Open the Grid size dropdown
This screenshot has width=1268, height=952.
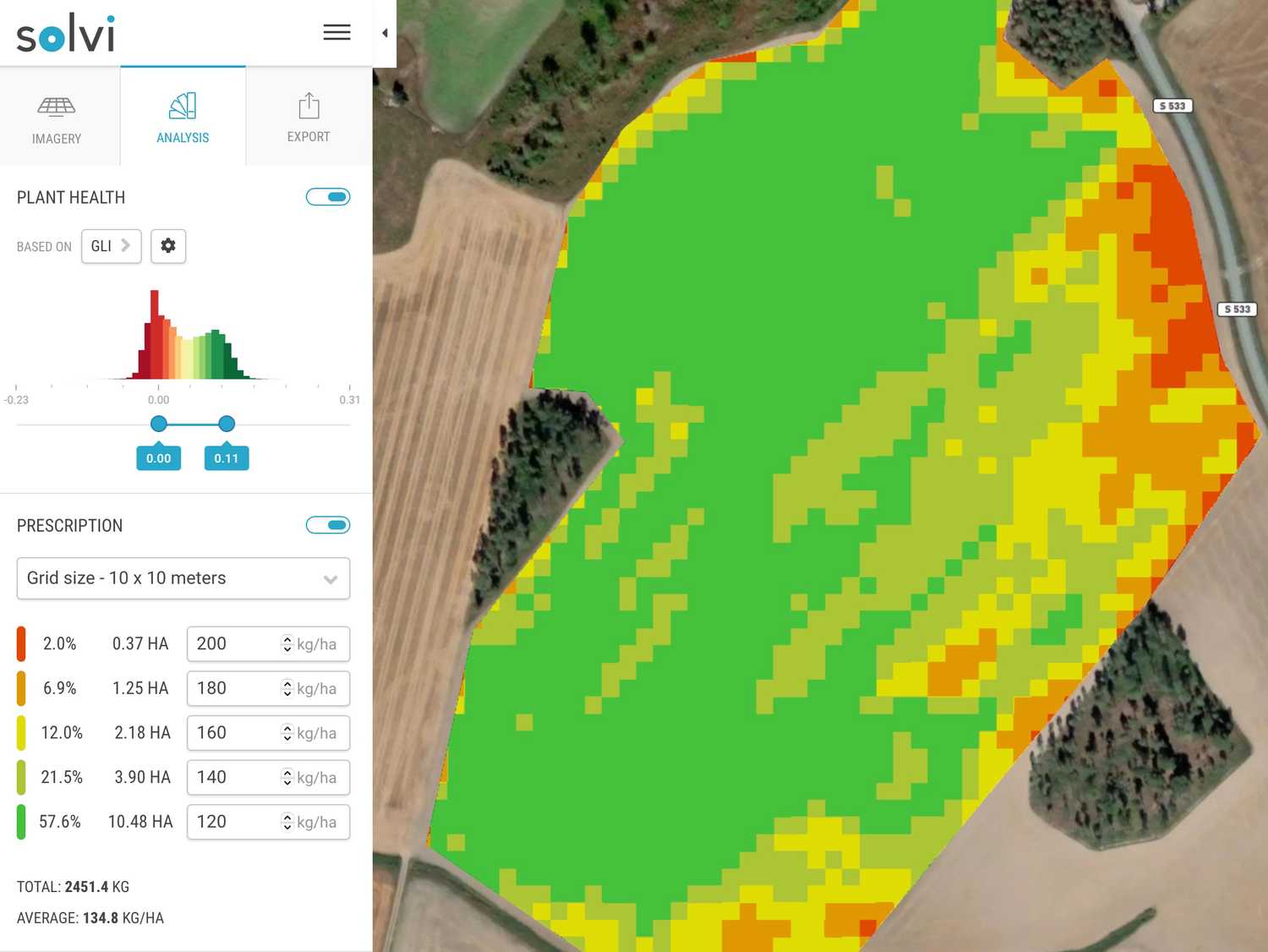tap(183, 578)
